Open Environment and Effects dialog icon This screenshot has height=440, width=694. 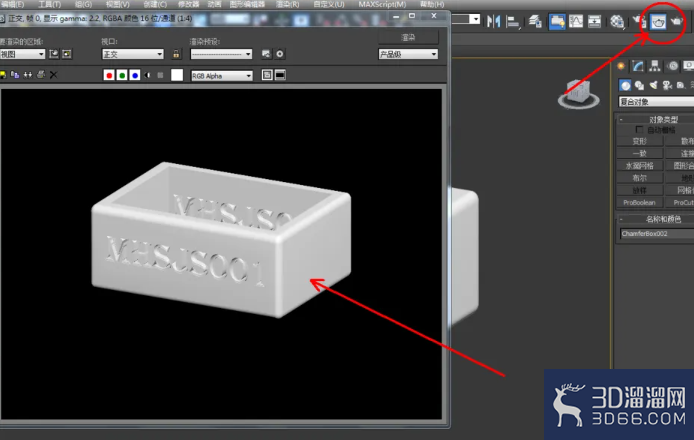click(x=280, y=54)
